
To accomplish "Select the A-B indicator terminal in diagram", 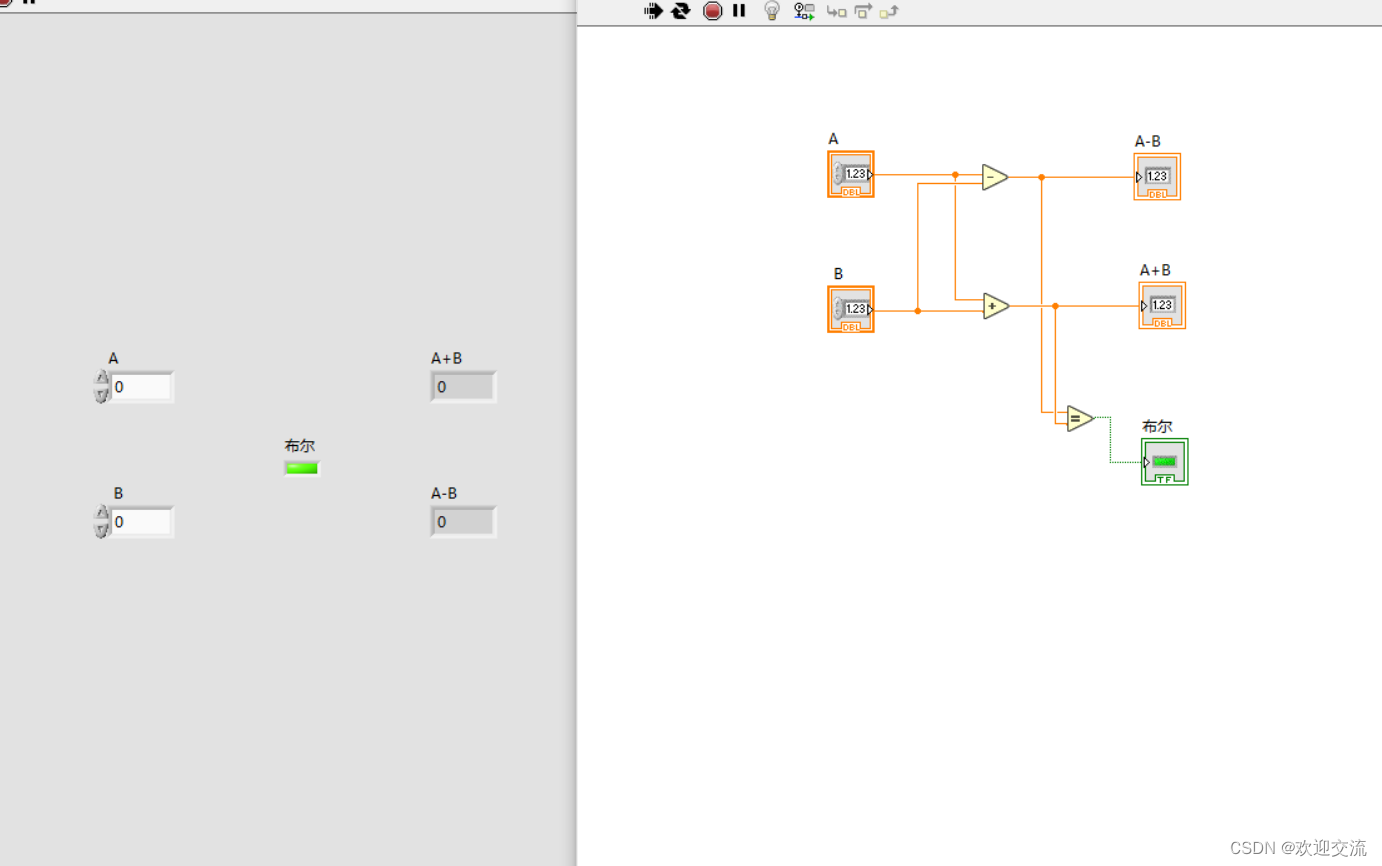I will click(x=1157, y=176).
